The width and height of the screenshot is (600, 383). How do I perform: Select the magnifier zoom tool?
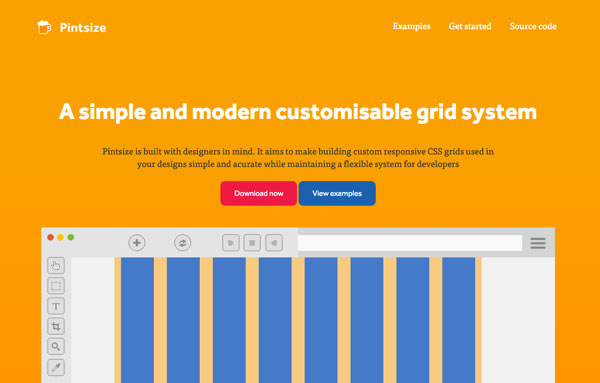[56, 347]
